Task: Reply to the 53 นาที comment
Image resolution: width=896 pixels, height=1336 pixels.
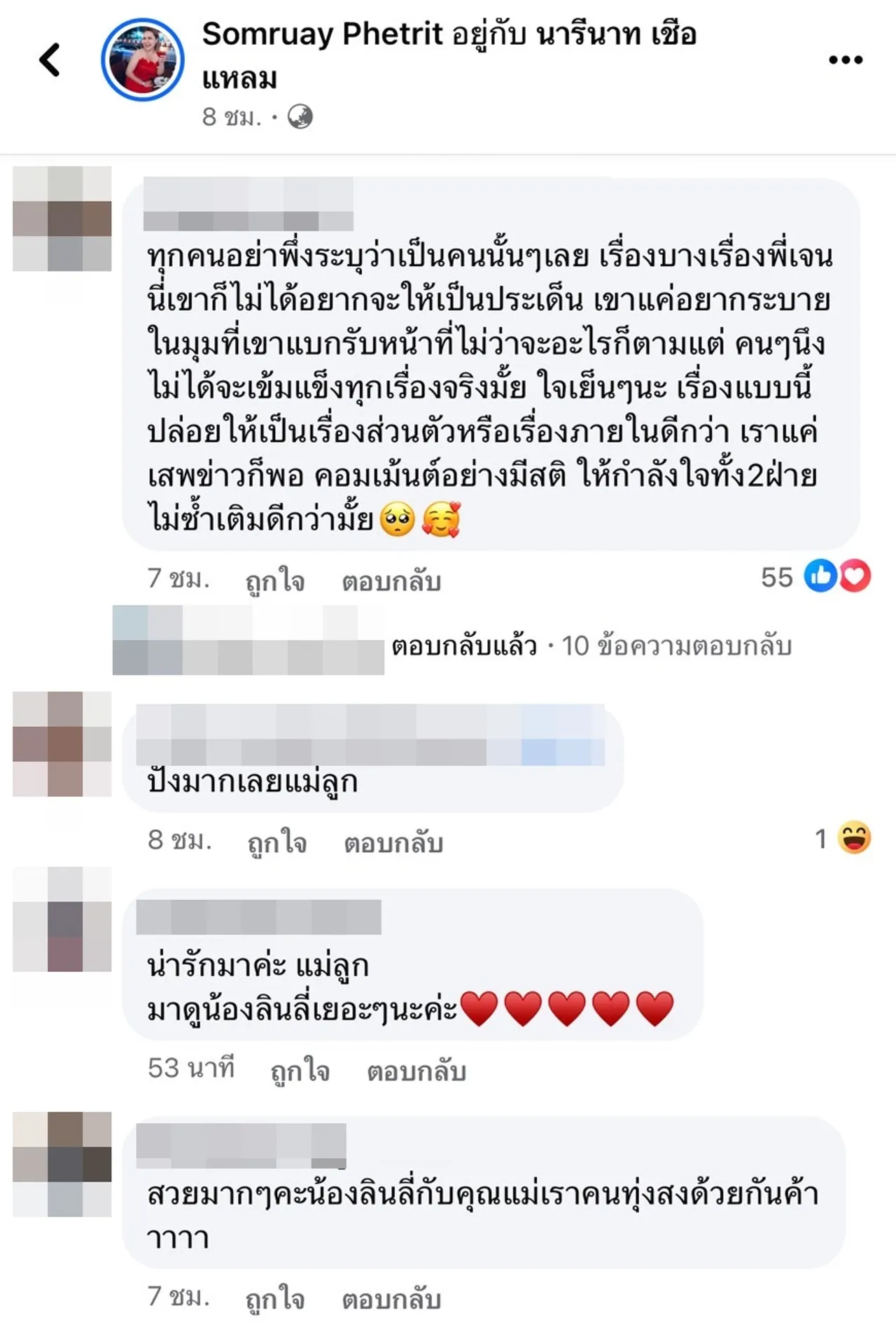Action: tap(416, 1071)
